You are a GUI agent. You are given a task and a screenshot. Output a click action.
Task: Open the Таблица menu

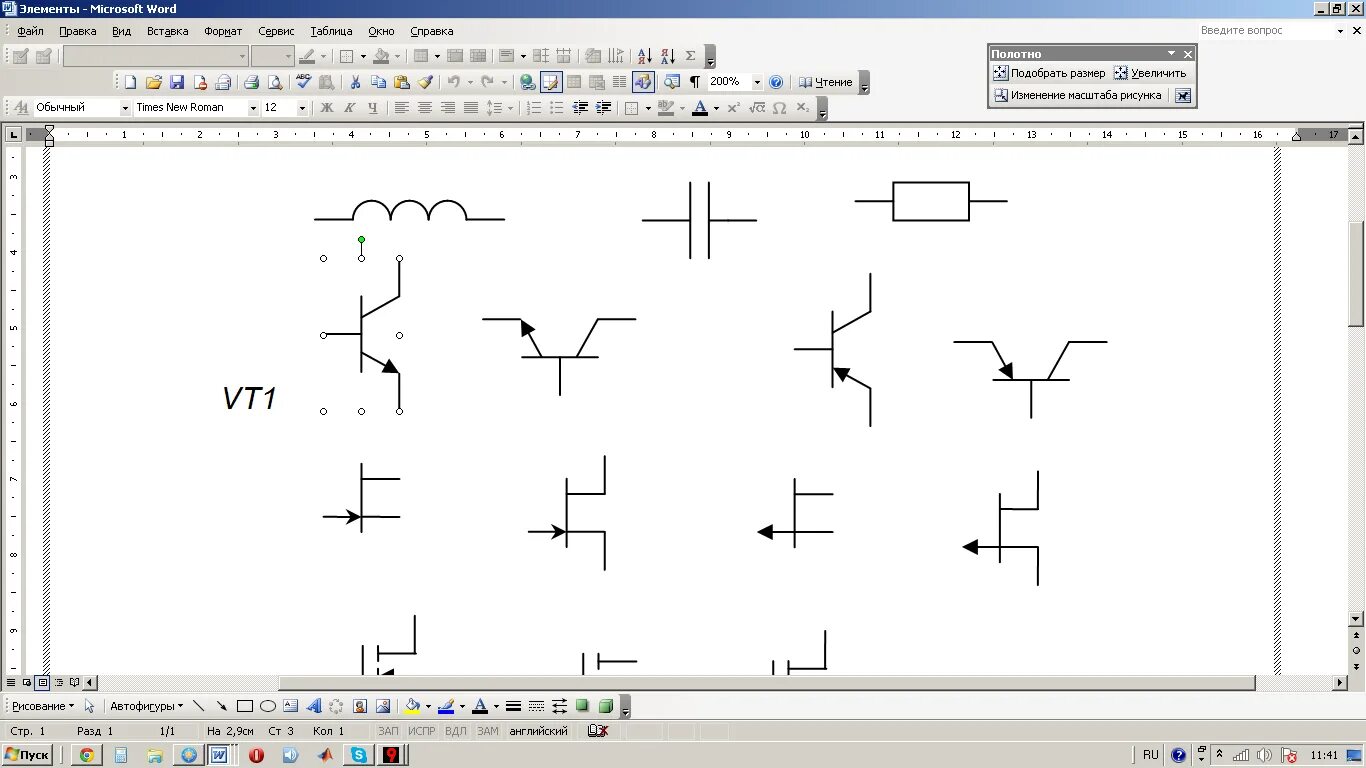331,31
